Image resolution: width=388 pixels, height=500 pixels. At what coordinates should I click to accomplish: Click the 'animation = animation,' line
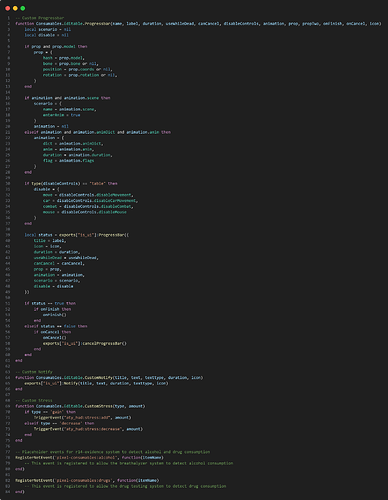pyautogui.click(x=59, y=275)
